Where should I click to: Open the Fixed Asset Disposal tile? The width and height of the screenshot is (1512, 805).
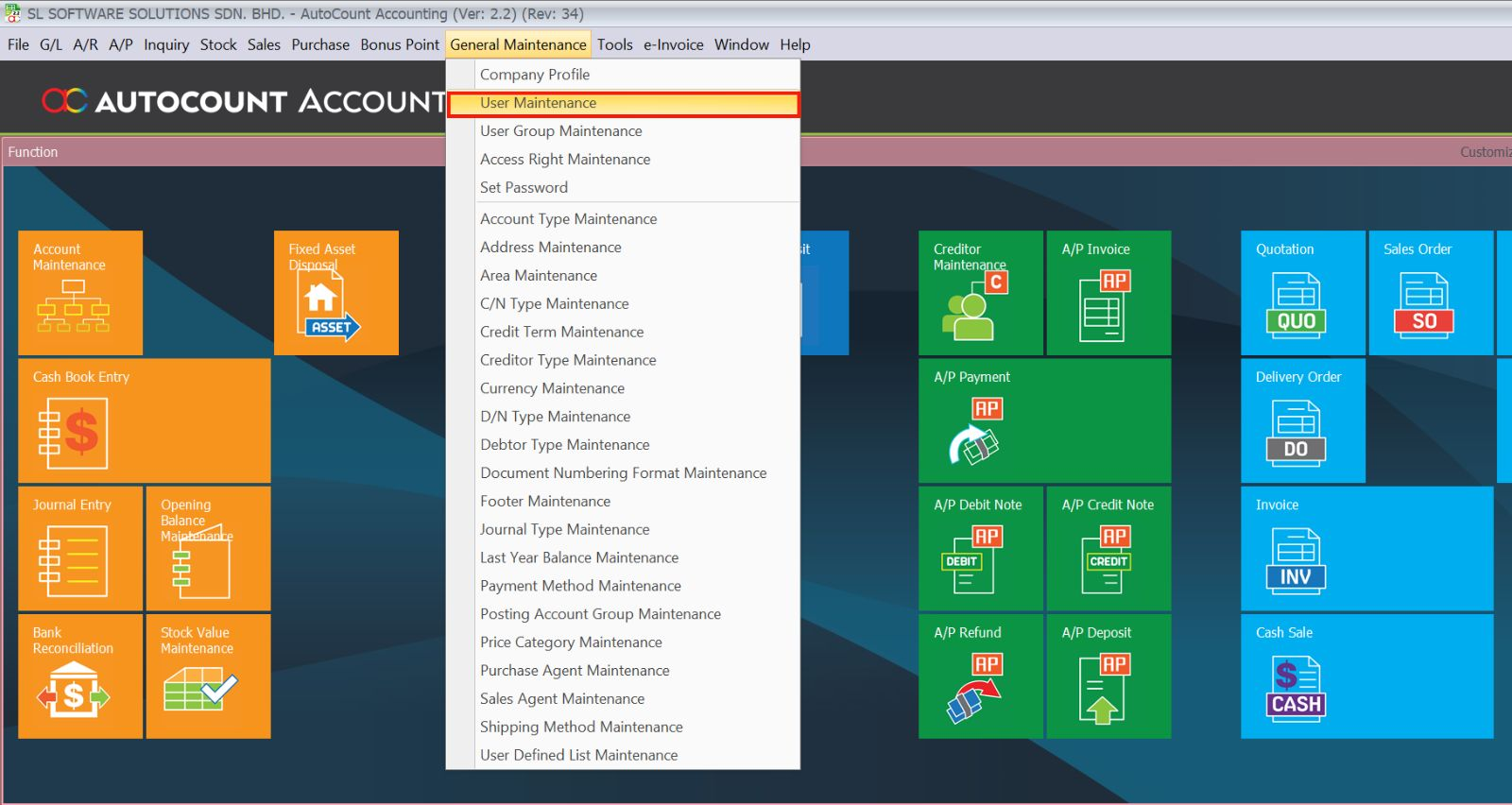coord(335,293)
